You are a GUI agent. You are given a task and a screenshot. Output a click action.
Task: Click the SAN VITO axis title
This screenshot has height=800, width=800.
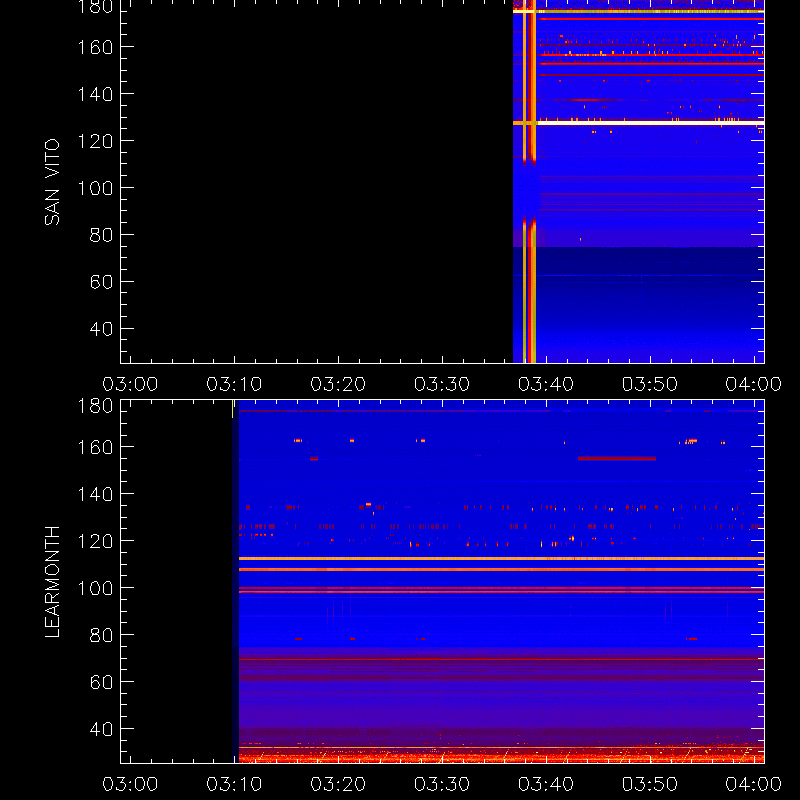[52, 182]
